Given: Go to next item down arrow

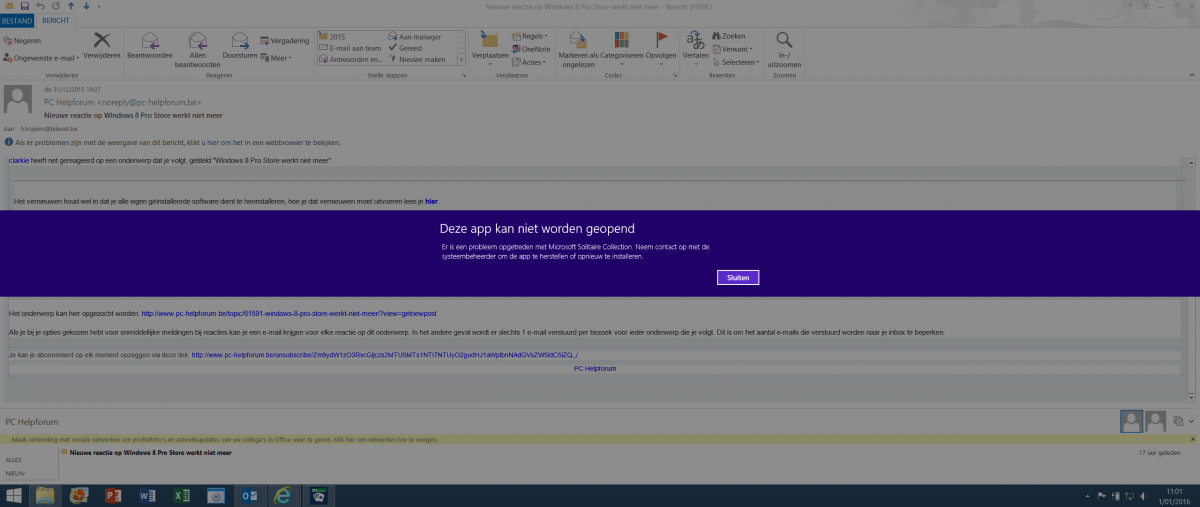Looking at the screenshot, I should coord(84,6).
